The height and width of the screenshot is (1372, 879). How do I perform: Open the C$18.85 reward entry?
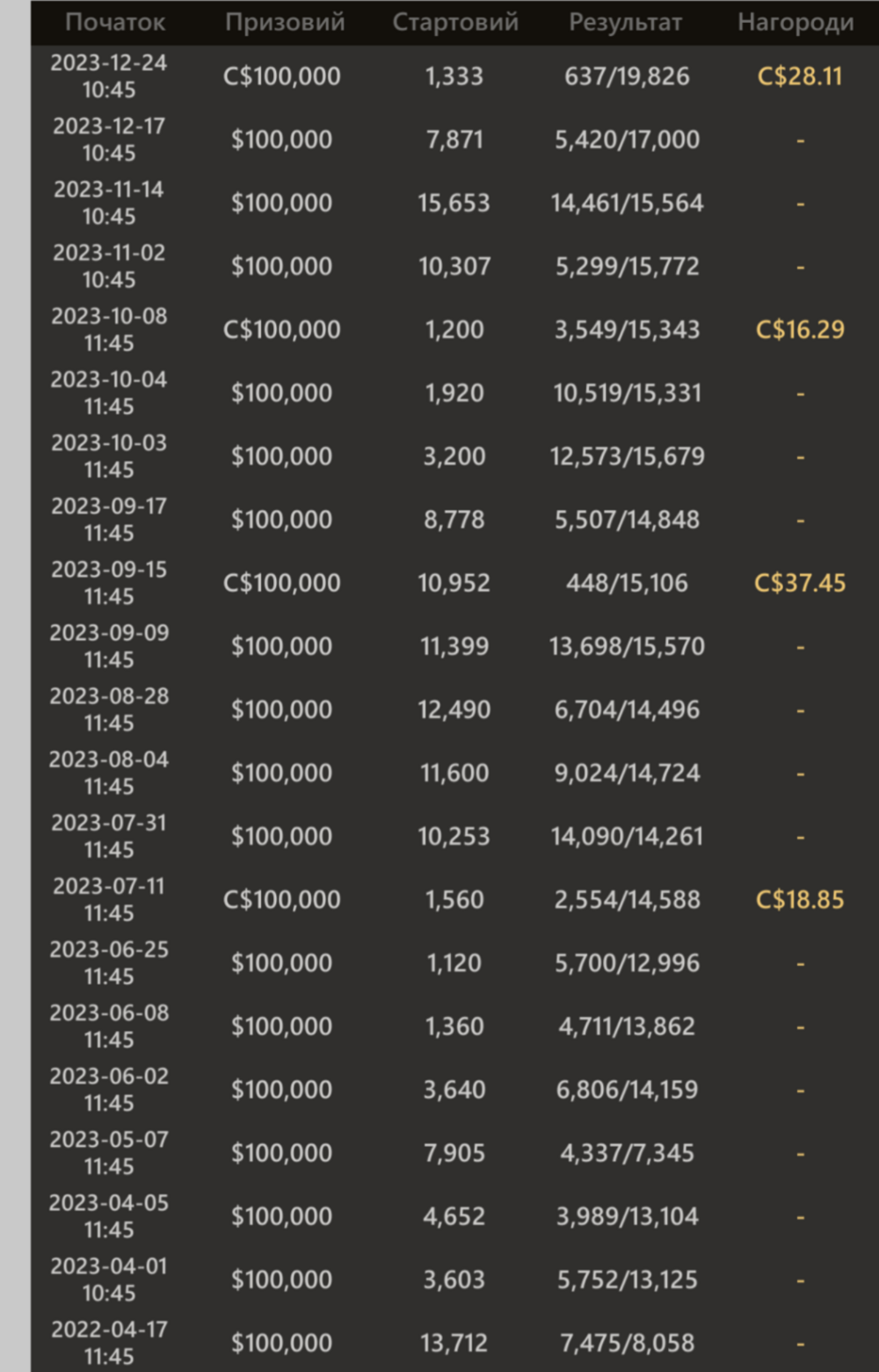coord(800,899)
